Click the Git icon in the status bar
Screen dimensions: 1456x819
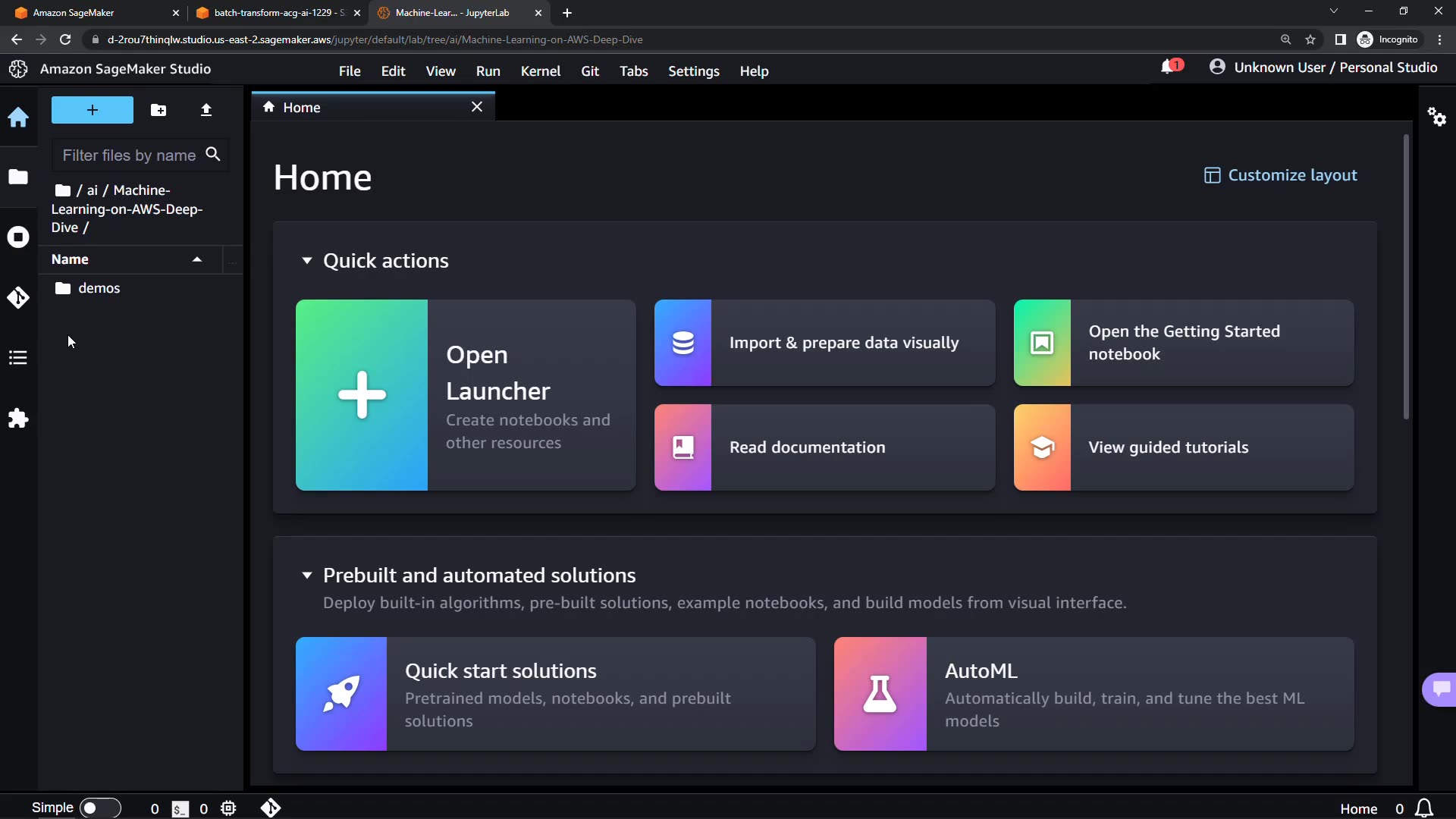click(x=271, y=808)
